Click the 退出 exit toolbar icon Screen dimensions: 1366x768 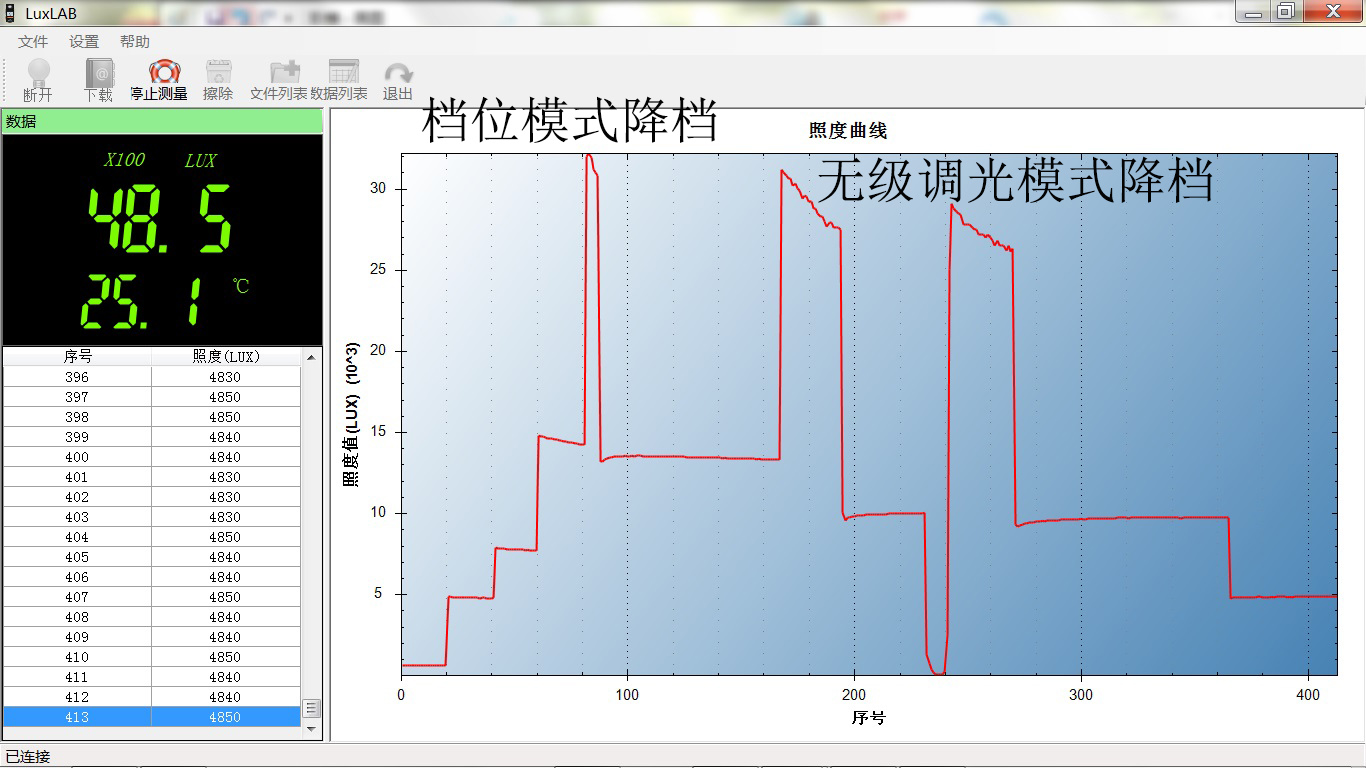(398, 80)
